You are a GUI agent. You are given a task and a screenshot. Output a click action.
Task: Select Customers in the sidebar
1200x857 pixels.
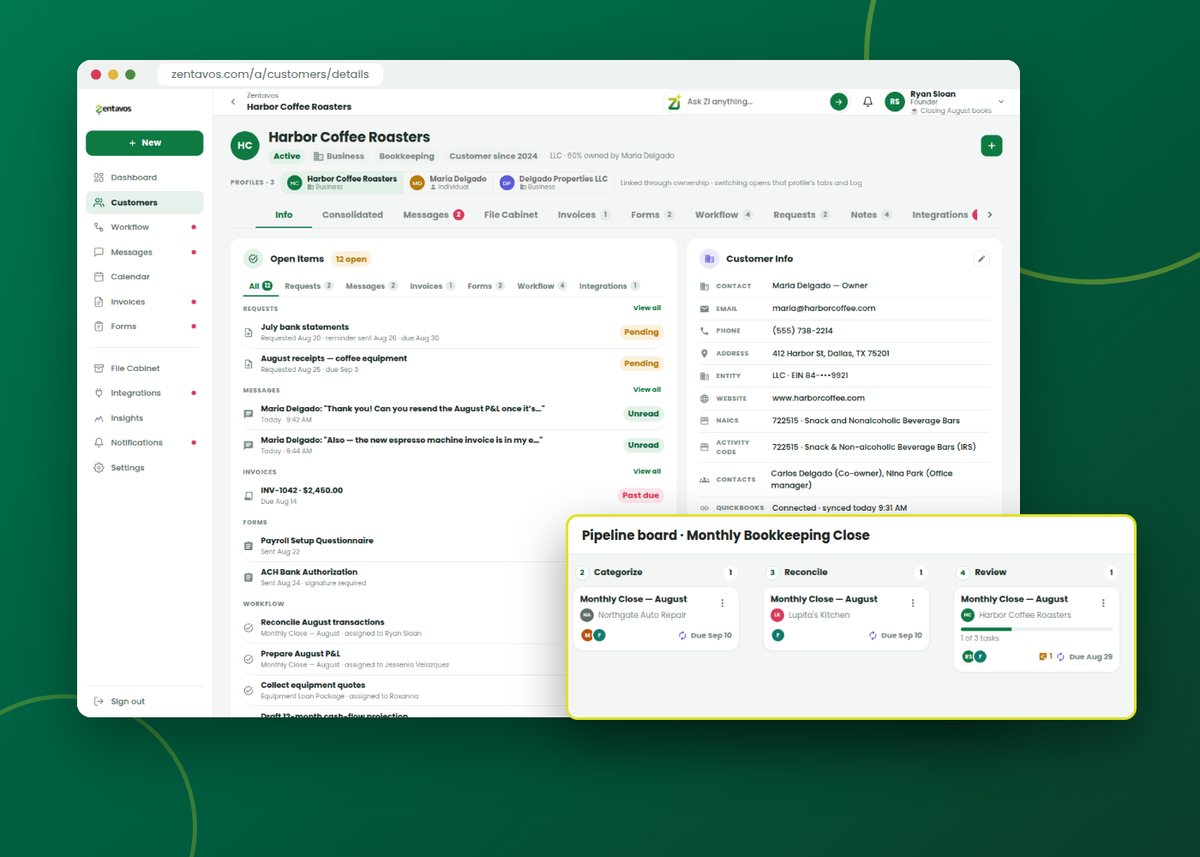144,203
